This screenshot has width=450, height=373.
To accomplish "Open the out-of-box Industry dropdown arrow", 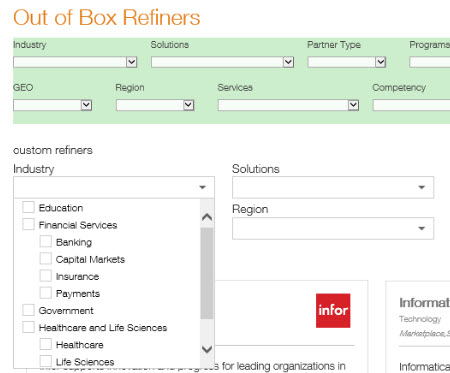I will tap(132, 62).
